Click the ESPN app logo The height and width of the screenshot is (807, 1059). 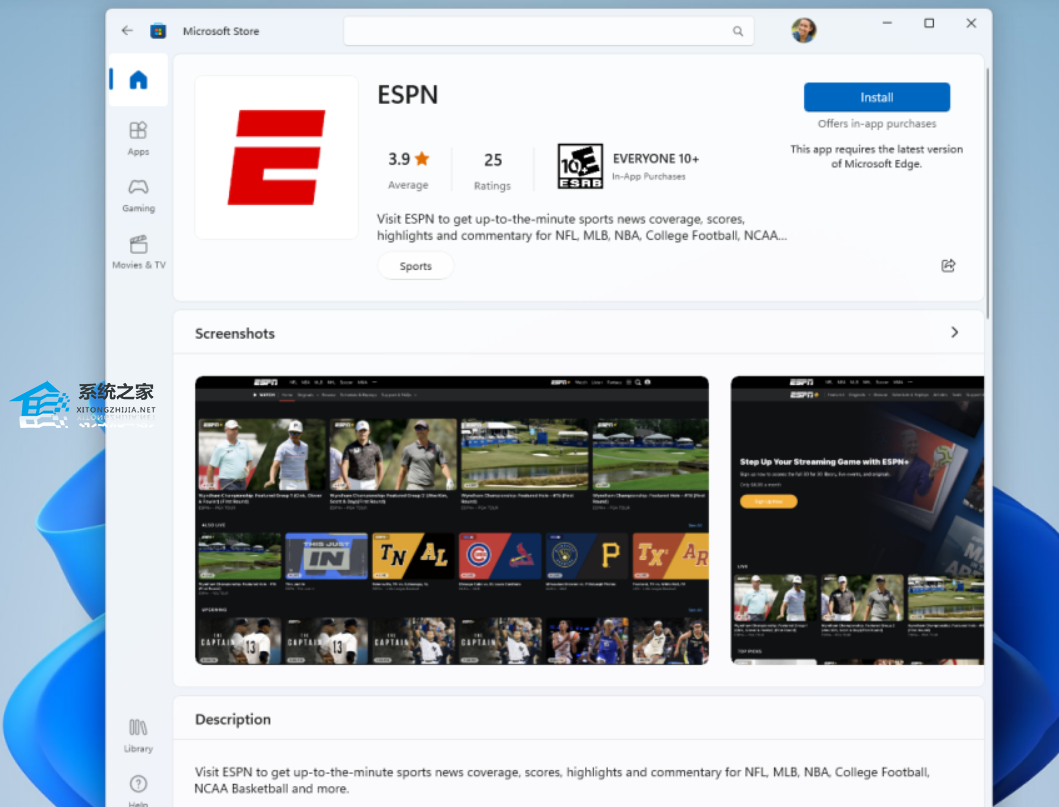pos(276,157)
